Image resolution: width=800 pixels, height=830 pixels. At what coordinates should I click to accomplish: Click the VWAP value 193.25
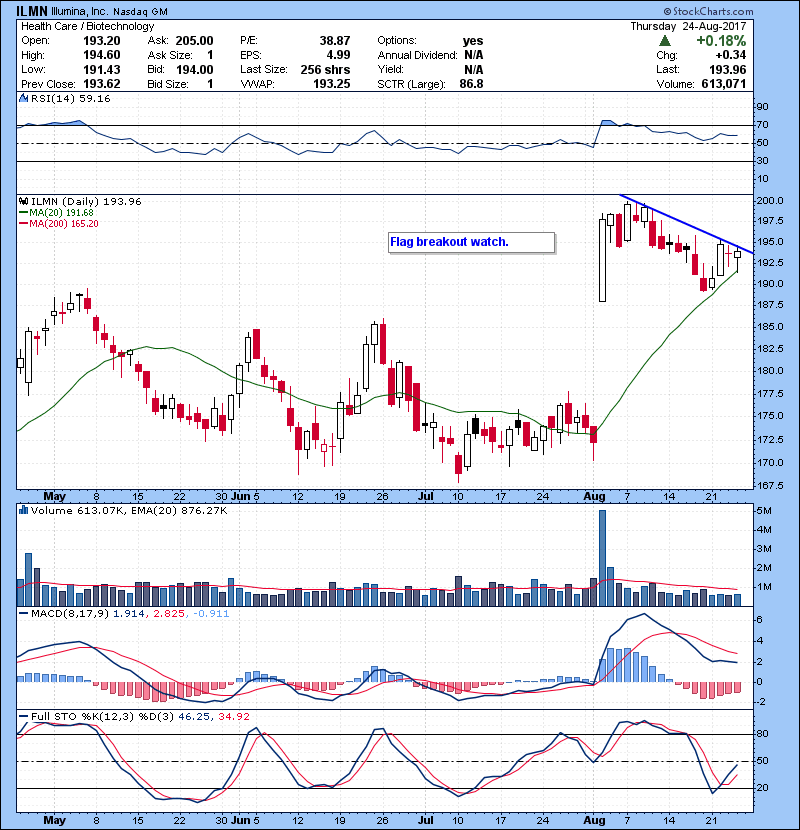click(x=331, y=84)
